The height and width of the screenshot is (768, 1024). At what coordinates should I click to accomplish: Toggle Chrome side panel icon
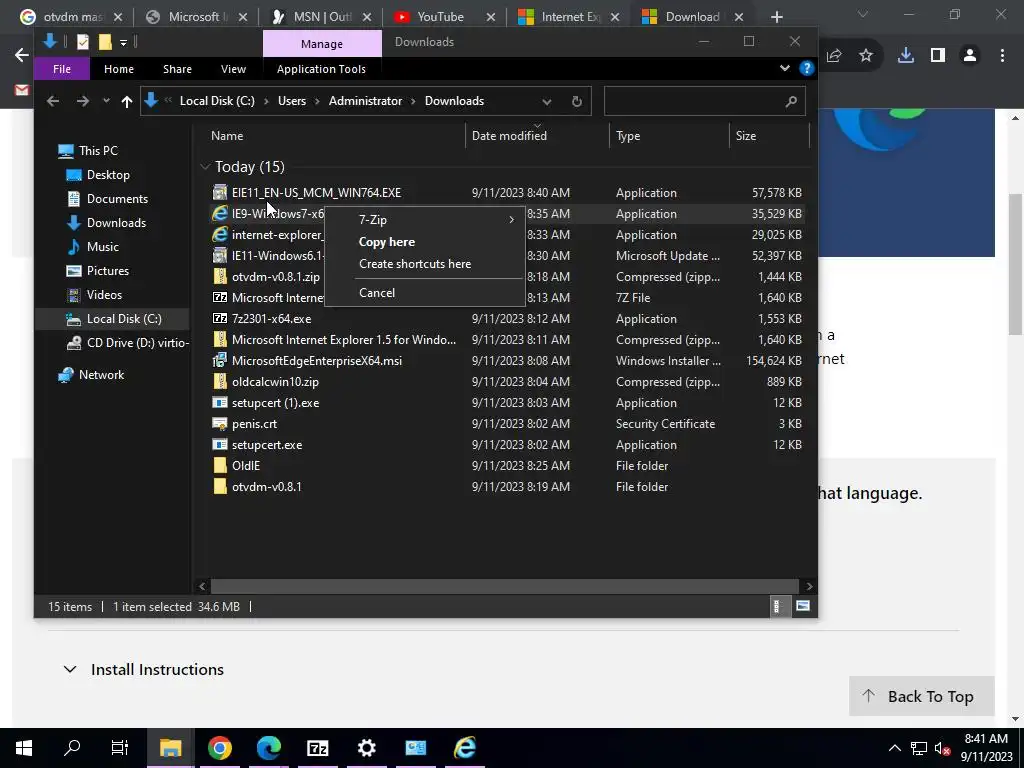(x=938, y=56)
